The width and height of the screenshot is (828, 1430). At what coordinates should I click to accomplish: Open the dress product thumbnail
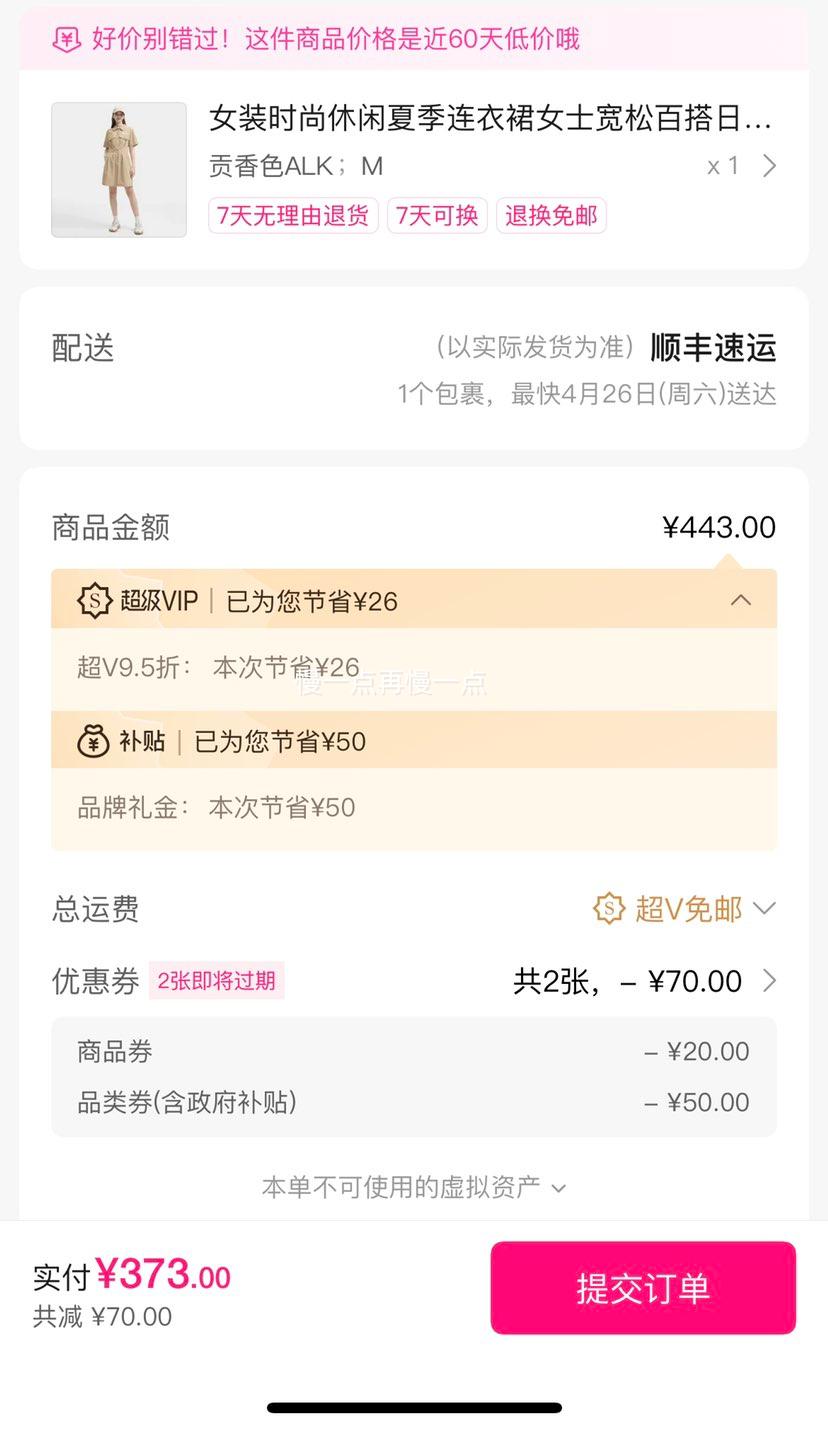[119, 169]
